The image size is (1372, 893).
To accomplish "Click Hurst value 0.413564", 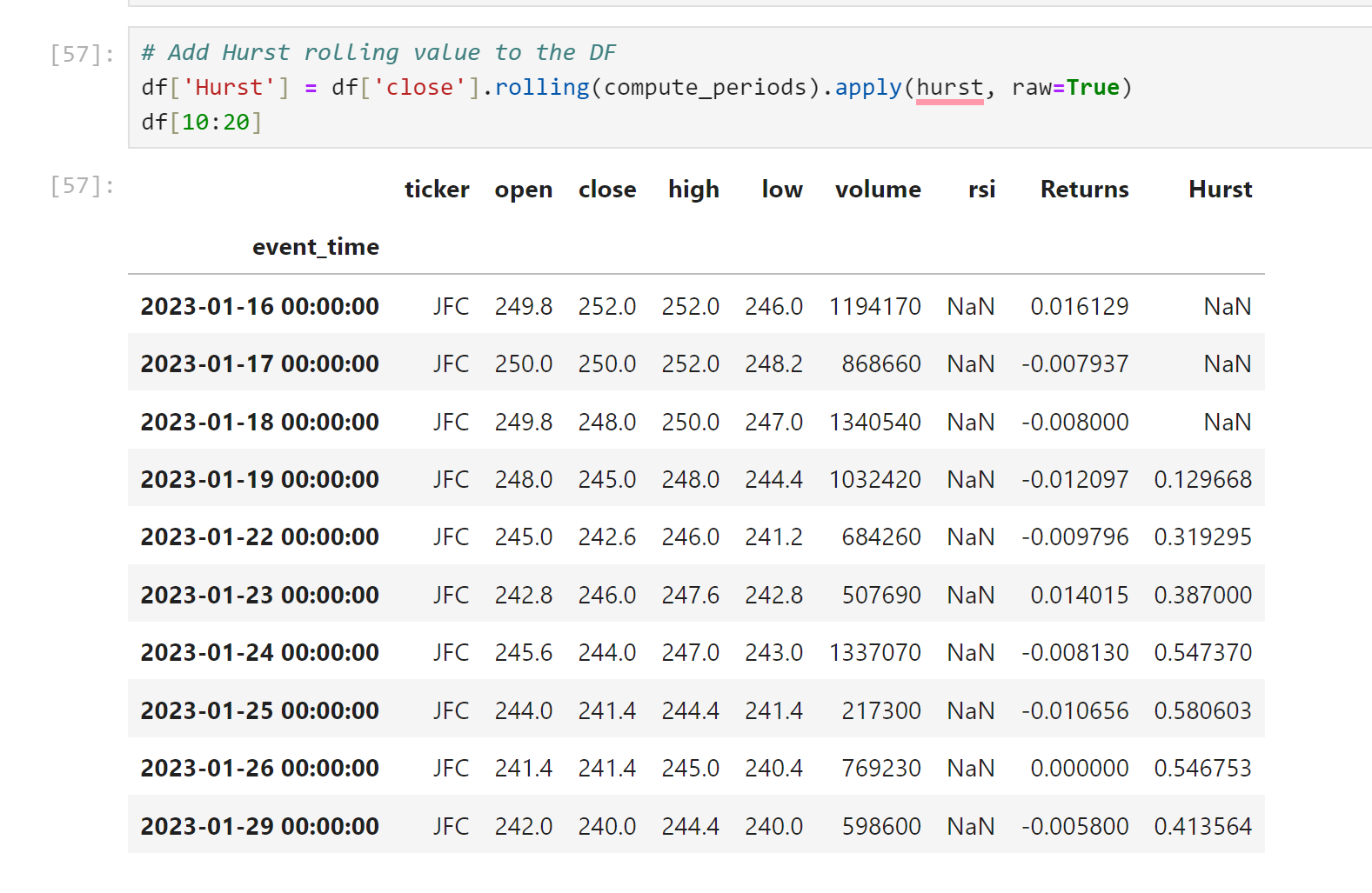I will pyautogui.click(x=1202, y=826).
